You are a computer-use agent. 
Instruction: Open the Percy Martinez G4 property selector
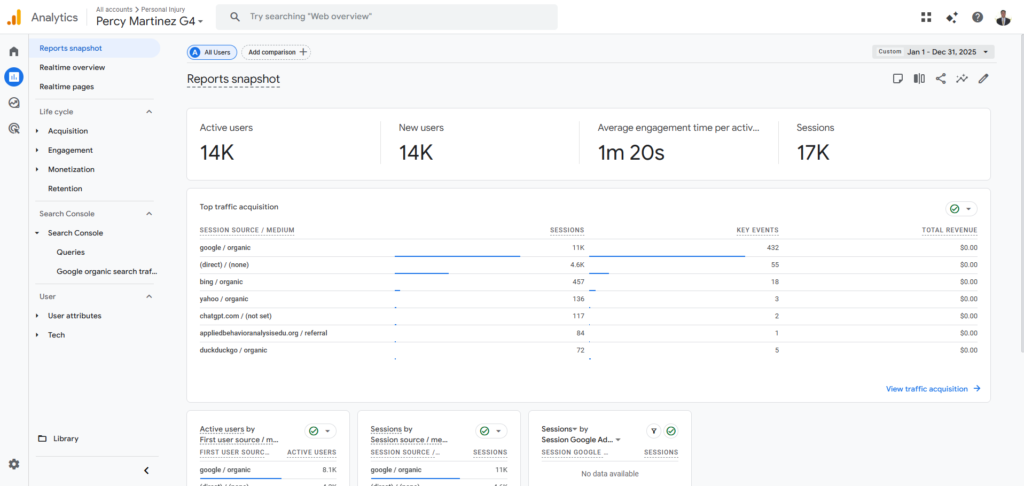[x=150, y=21]
